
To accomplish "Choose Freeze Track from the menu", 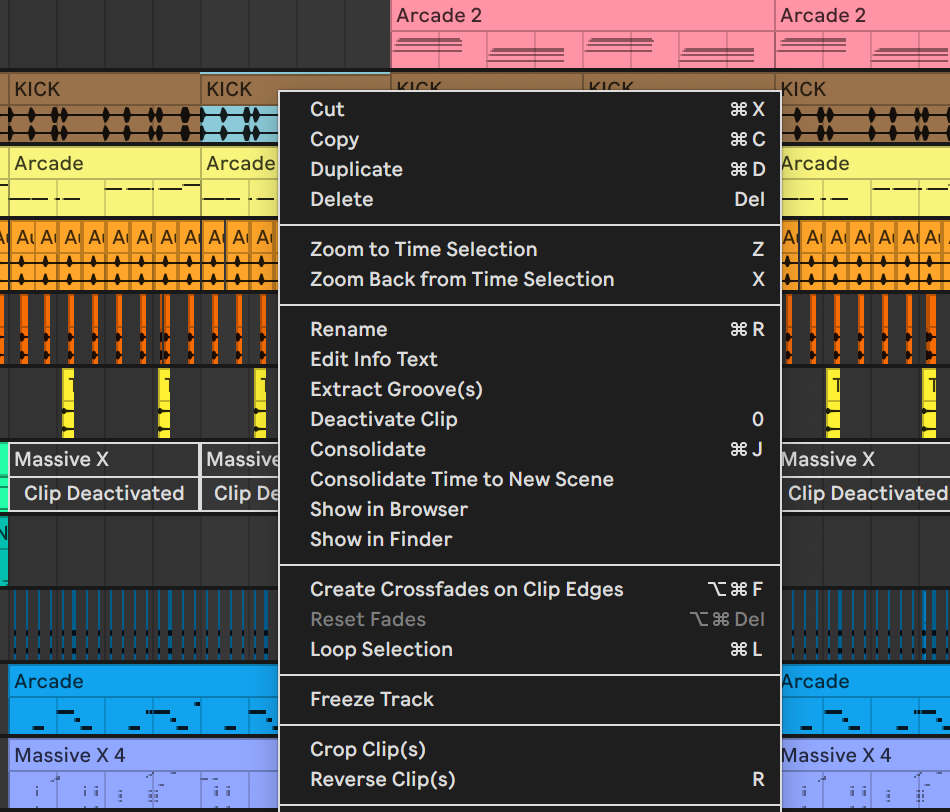I will point(530,699).
